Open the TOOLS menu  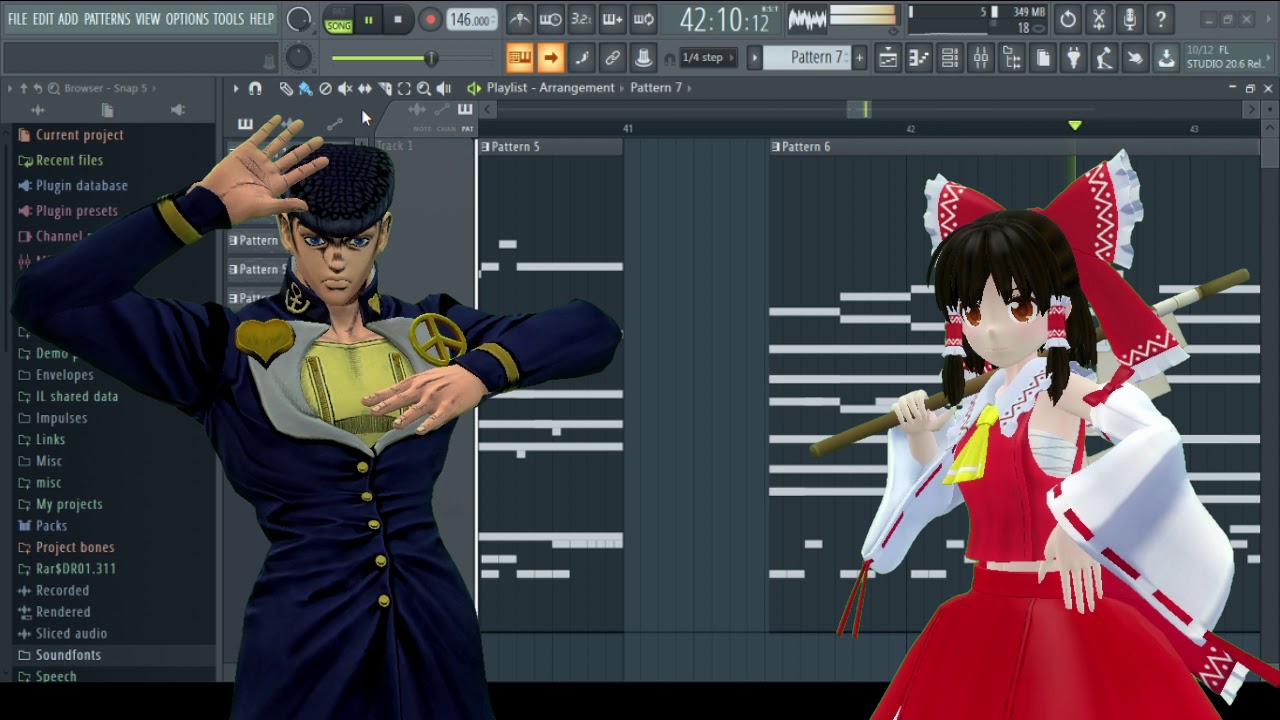pyautogui.click(x=228, y=19)
